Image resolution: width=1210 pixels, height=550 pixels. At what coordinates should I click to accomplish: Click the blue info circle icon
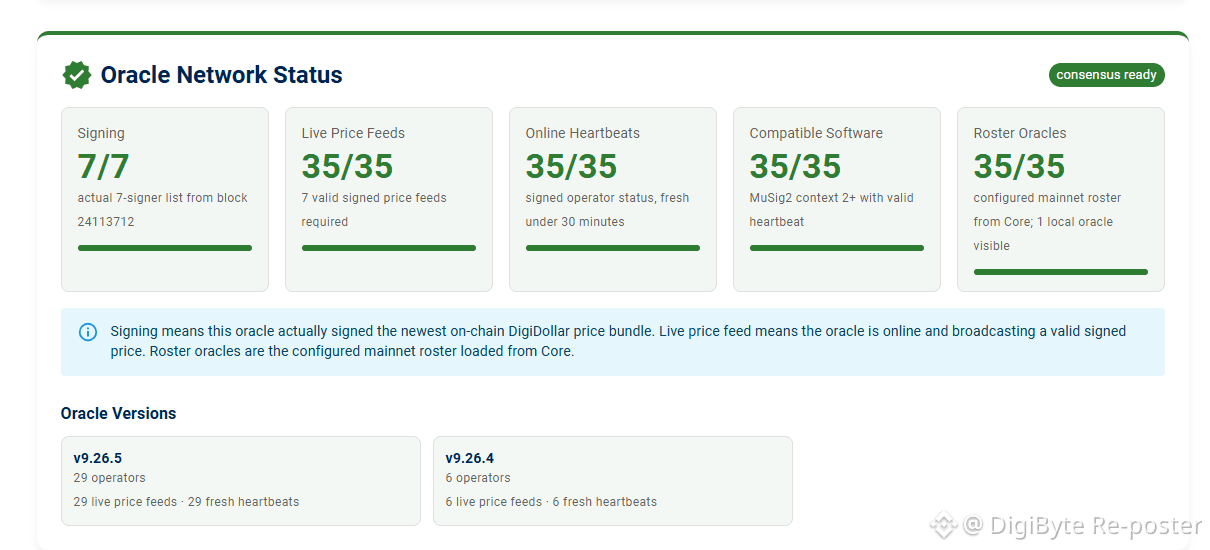88,332
